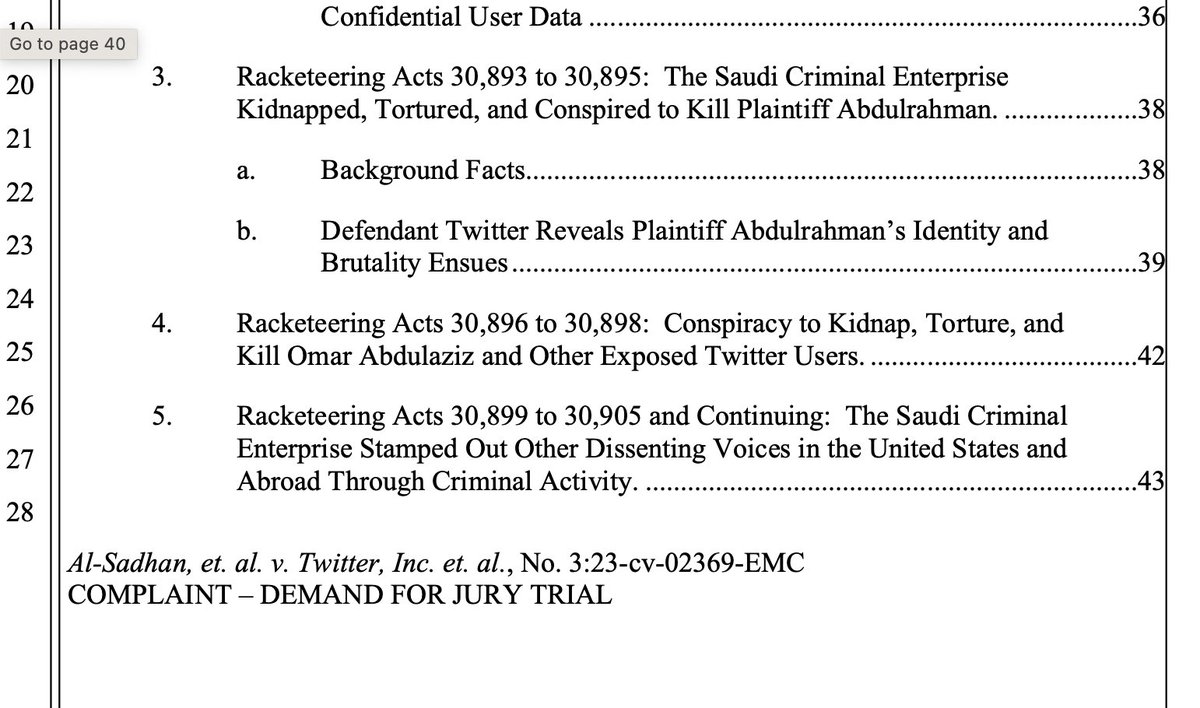Screen dimensions: 1200x708
Task: Select the subsection letter "b." marker
Action: pos(245,233)
